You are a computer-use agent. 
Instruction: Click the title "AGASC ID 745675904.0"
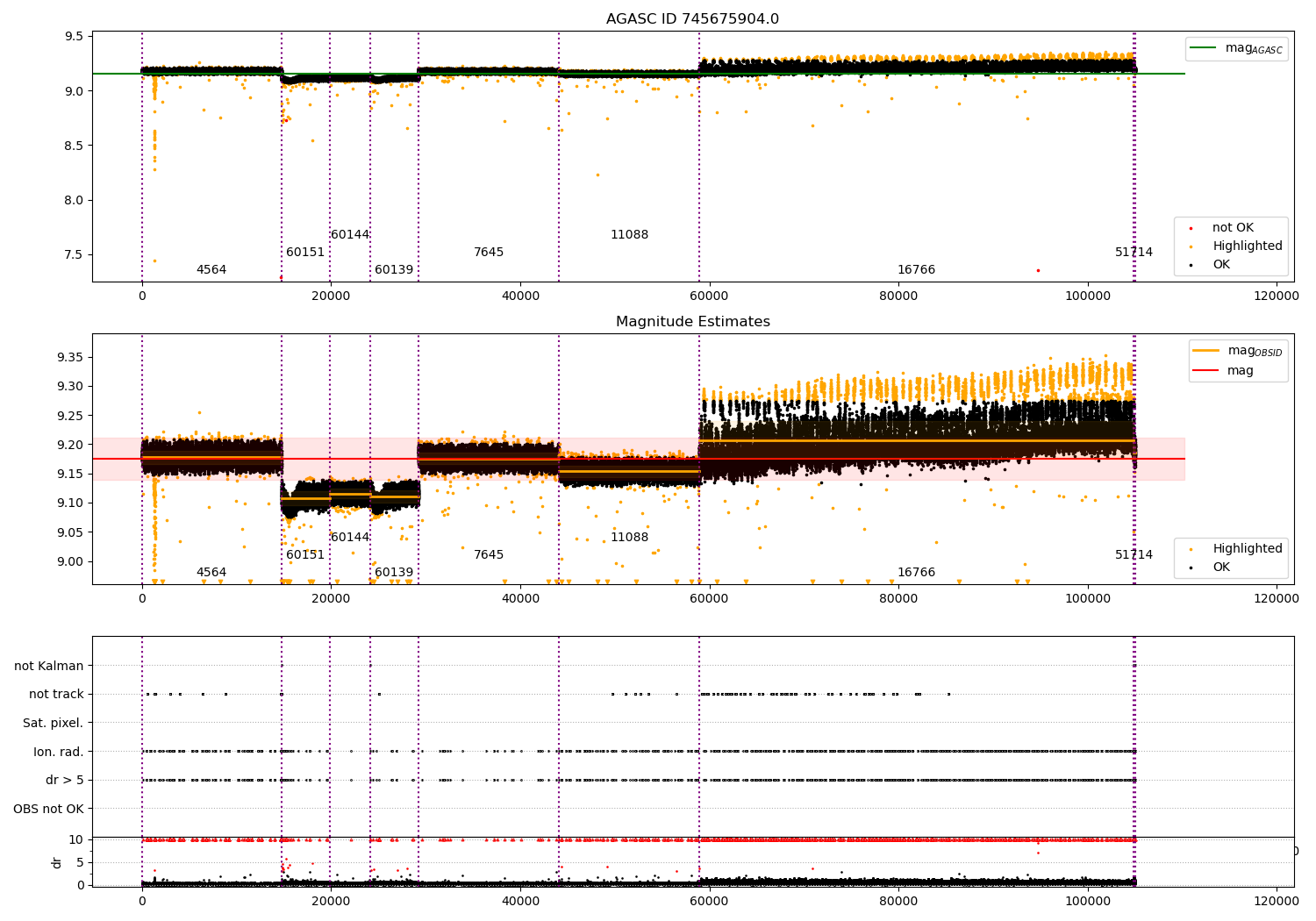pyautogui.click(x=692, y=19)
